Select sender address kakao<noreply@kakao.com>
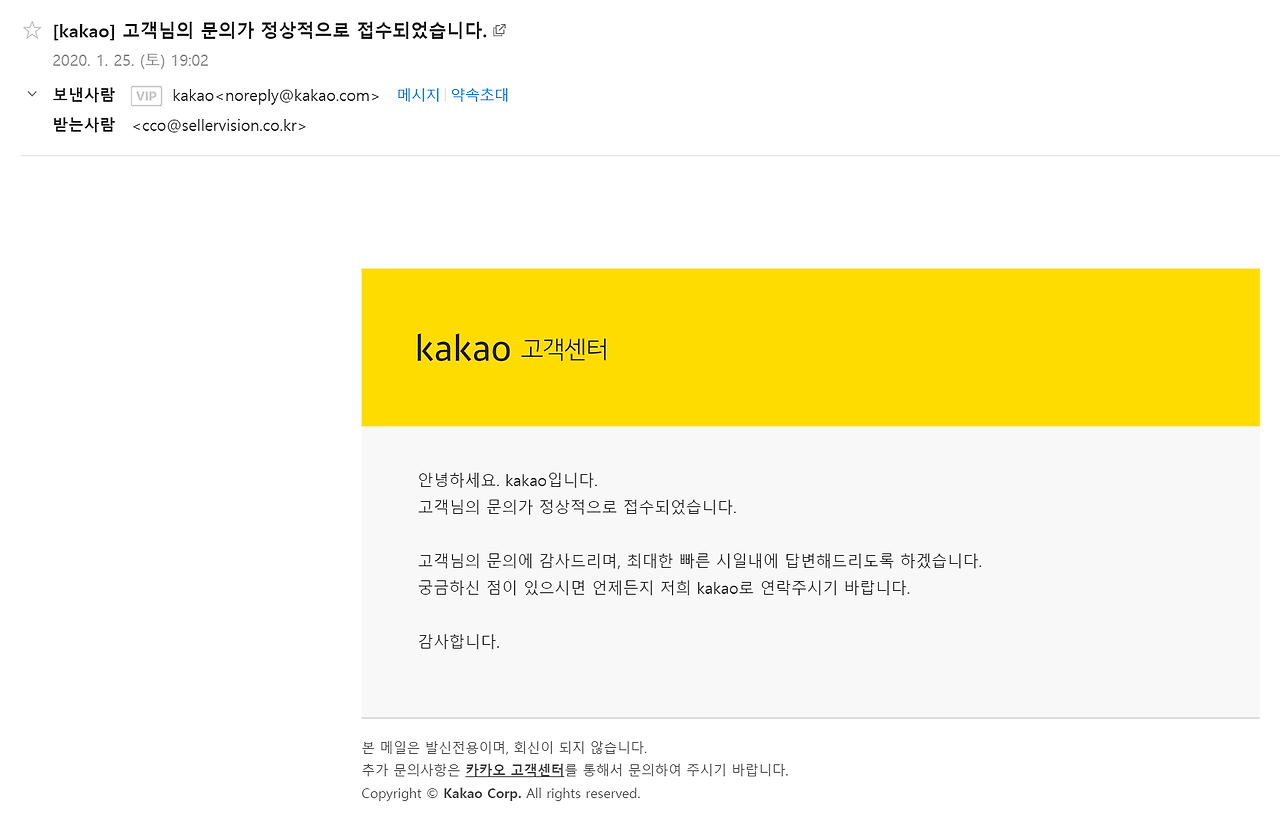Viewport: 1280px width, 825px height. [x=276, y=96]
